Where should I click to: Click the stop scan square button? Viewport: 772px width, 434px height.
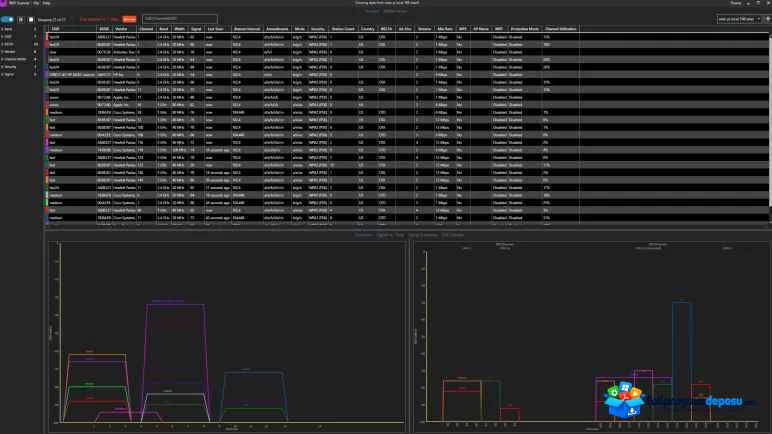click(31, 19)
